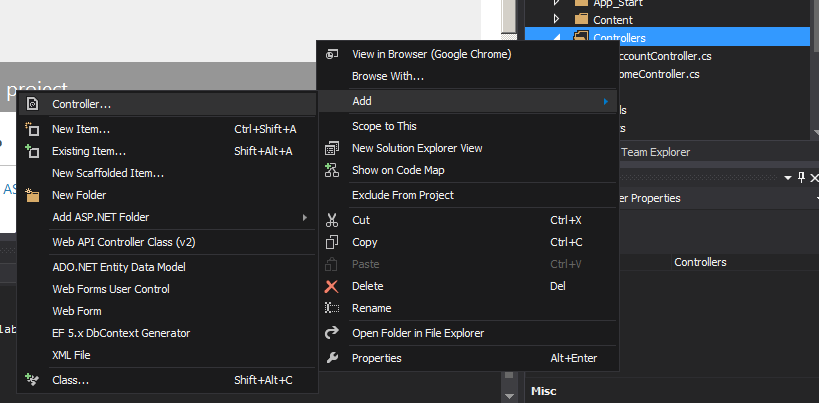Click the Properties wrench icon
Screen dimensions: 819x403
333,358
